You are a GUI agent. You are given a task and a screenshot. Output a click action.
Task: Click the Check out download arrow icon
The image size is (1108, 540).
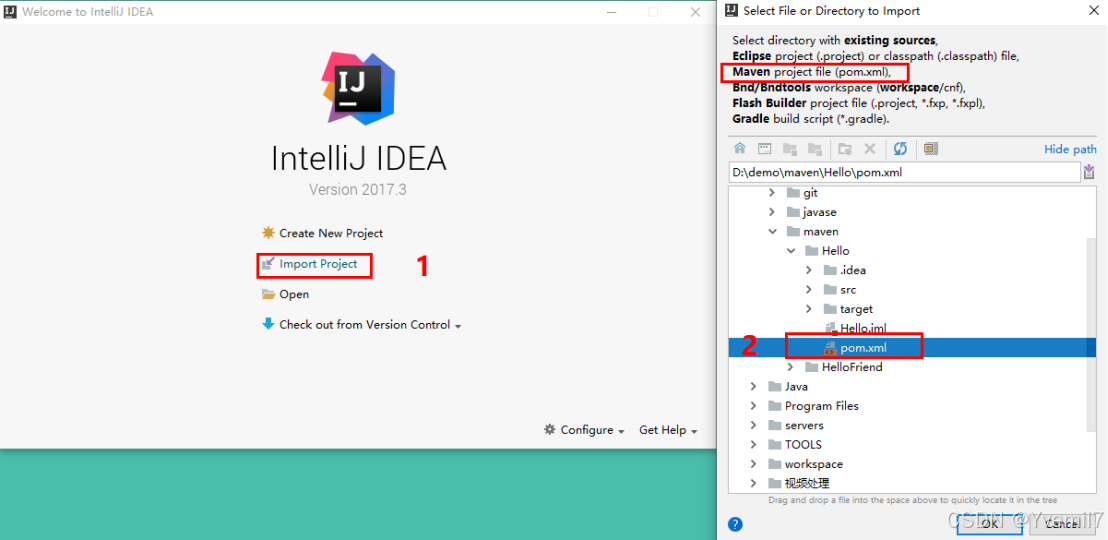point(268,324)
